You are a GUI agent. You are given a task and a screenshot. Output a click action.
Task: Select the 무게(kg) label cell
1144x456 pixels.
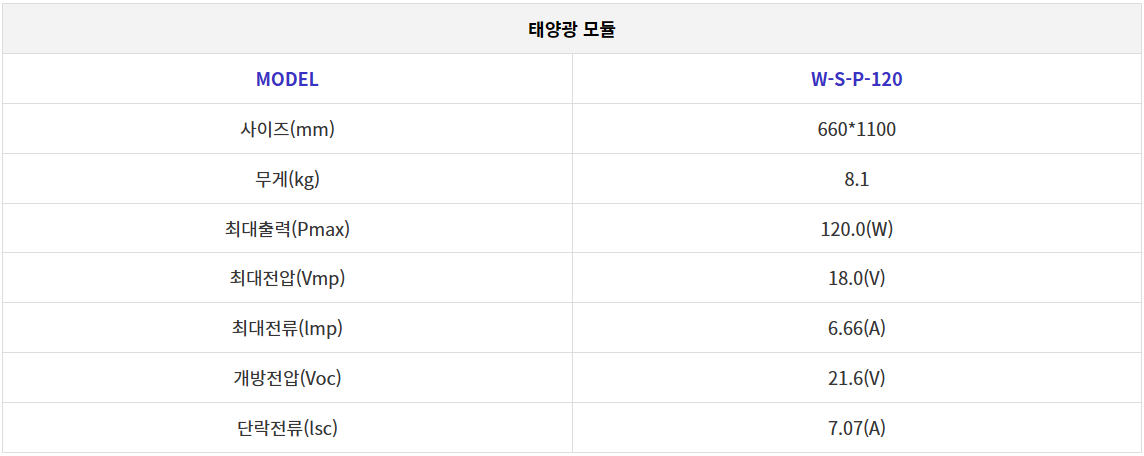tap(287, 179)
